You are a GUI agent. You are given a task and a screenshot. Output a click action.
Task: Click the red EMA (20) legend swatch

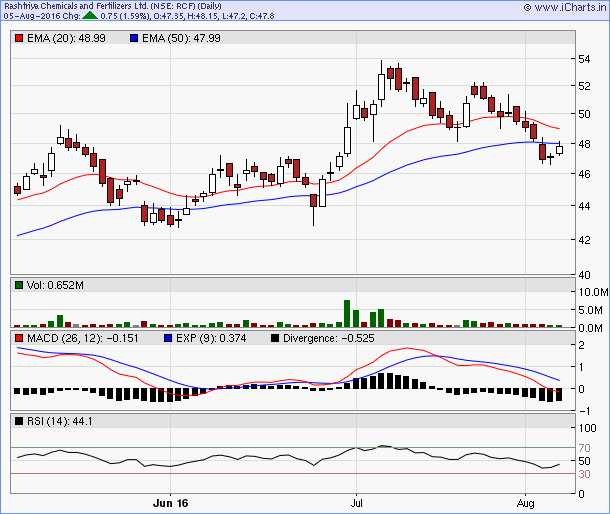click(19, 38)
